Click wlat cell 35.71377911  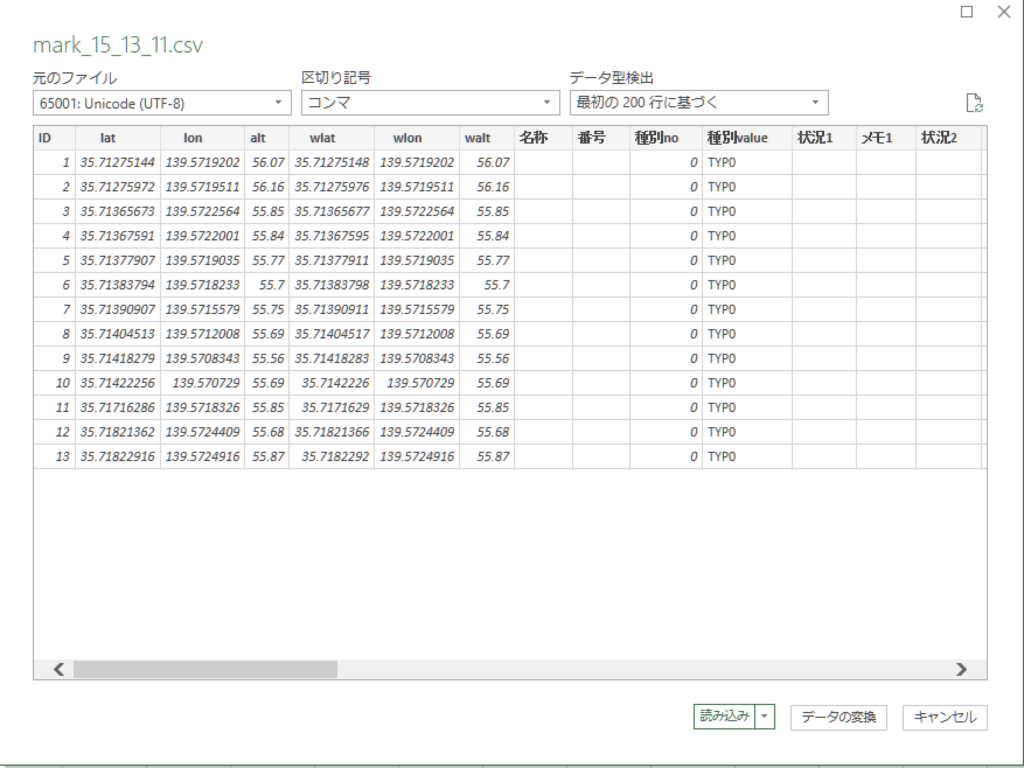(332, 260)
